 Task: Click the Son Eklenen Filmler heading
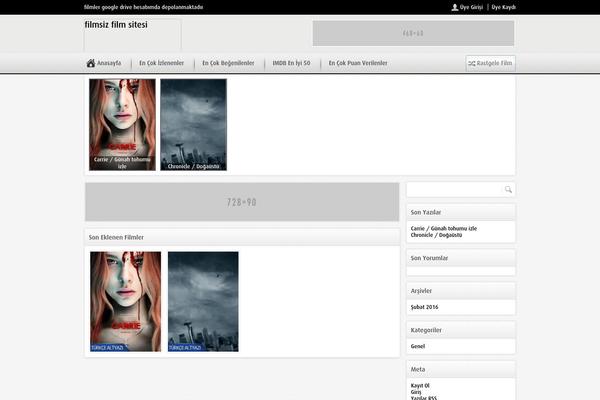[x=116, y=237]
